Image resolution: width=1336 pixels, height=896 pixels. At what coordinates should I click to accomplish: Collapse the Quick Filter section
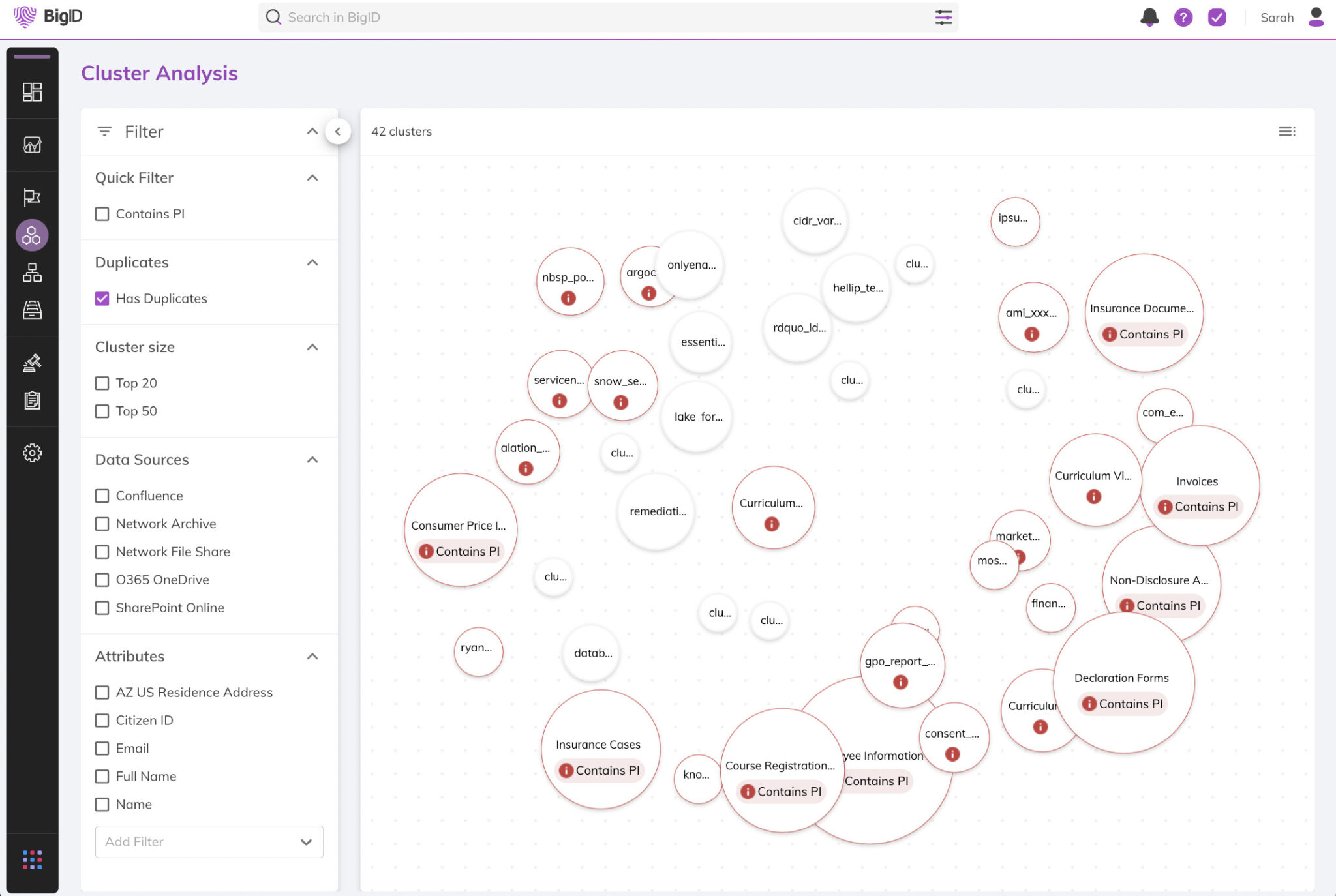[x=313, y=177]
